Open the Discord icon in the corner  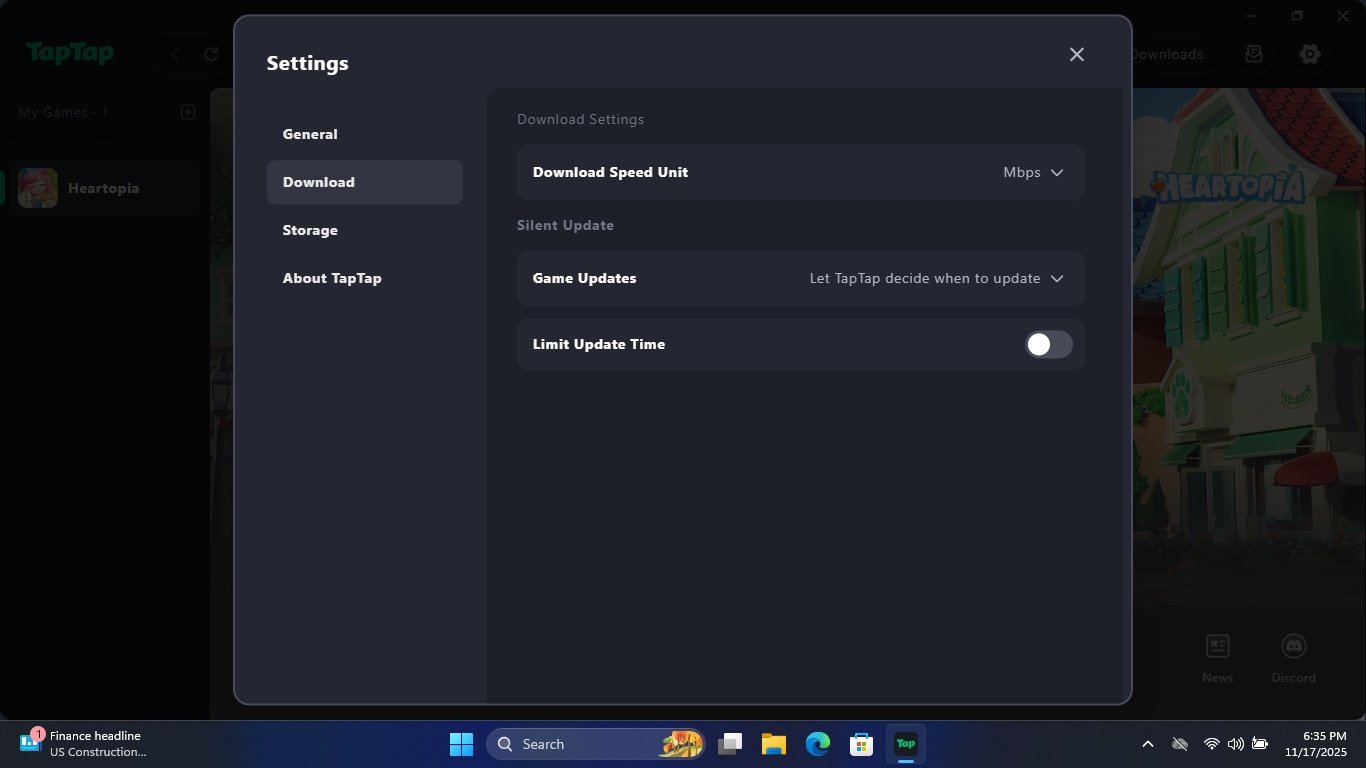point(1293,647)
